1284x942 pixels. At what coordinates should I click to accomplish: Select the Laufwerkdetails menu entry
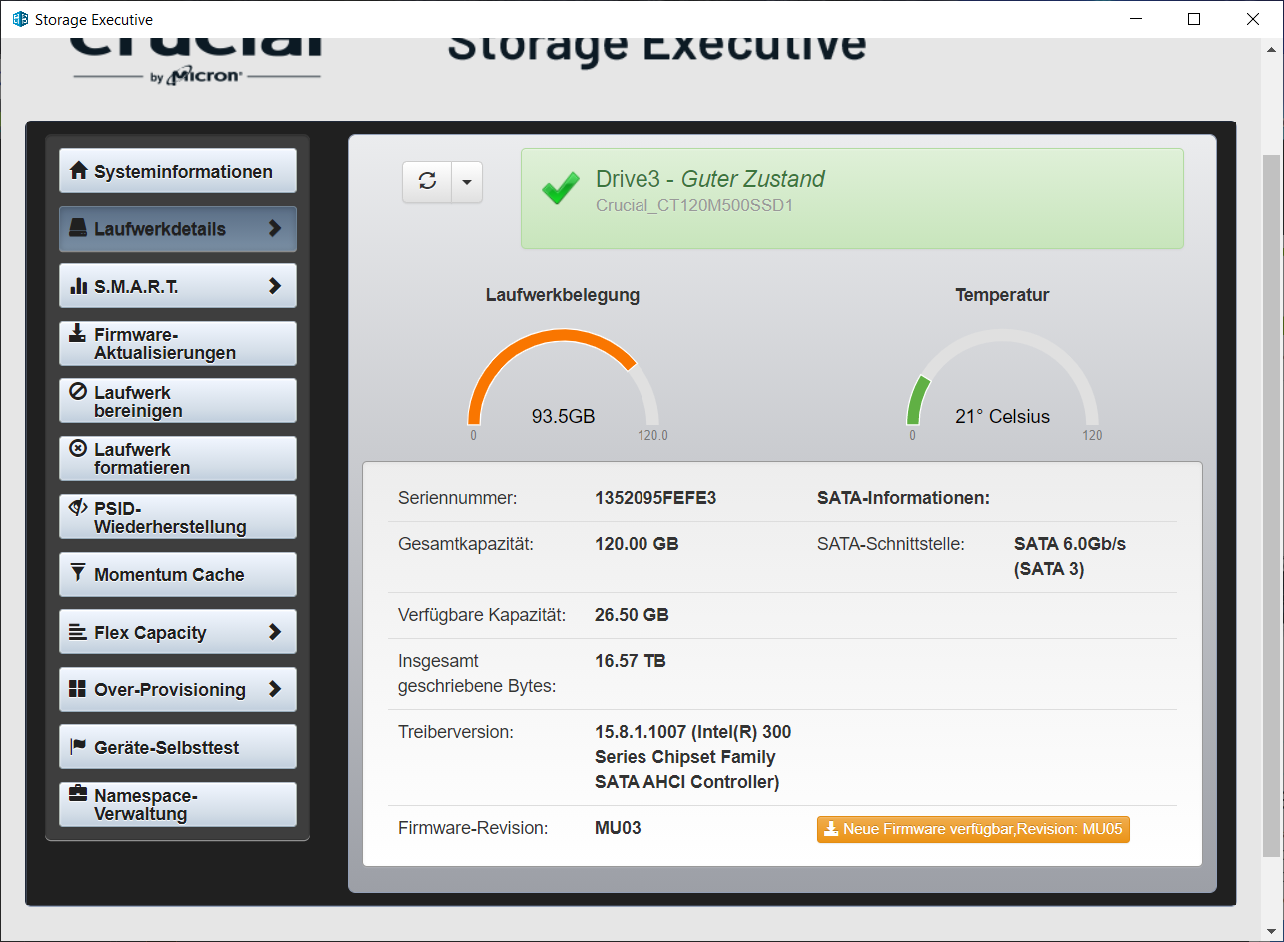click(178, 229)
